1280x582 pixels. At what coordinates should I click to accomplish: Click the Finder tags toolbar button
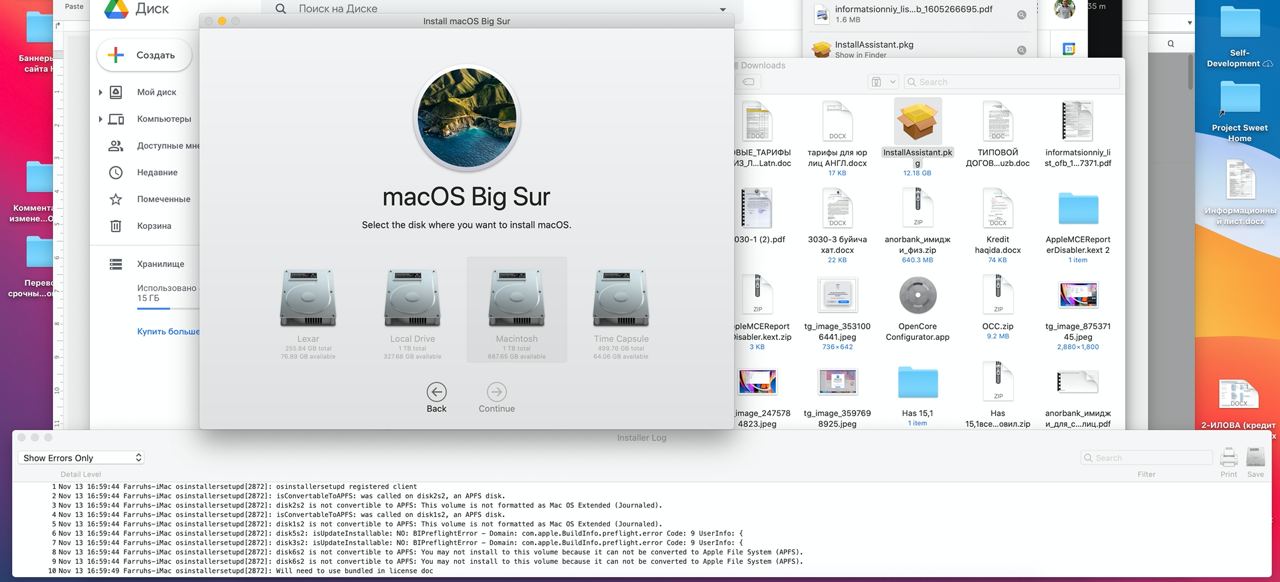(x=748, y=82)
